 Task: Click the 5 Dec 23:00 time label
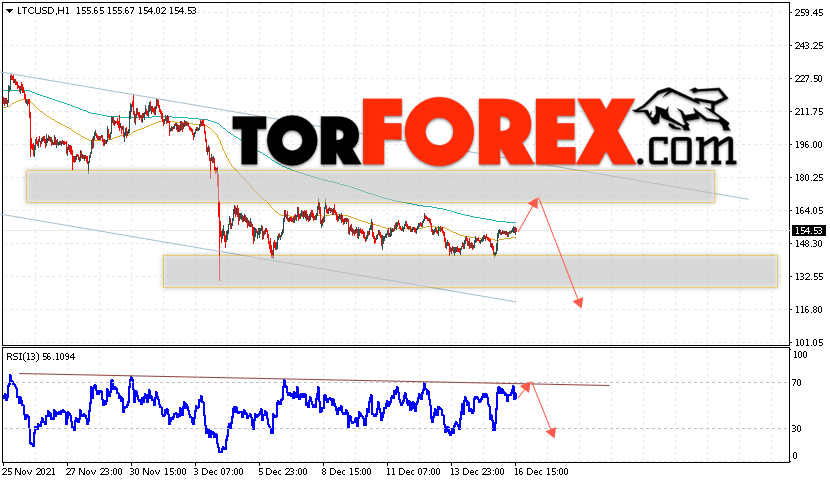click(x=283, y=471)
